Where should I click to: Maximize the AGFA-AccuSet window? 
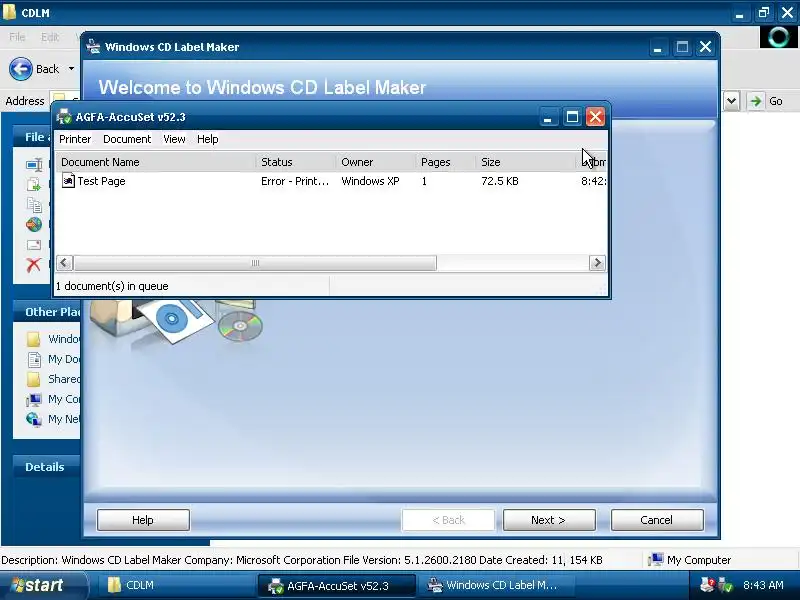pos(572,117)
